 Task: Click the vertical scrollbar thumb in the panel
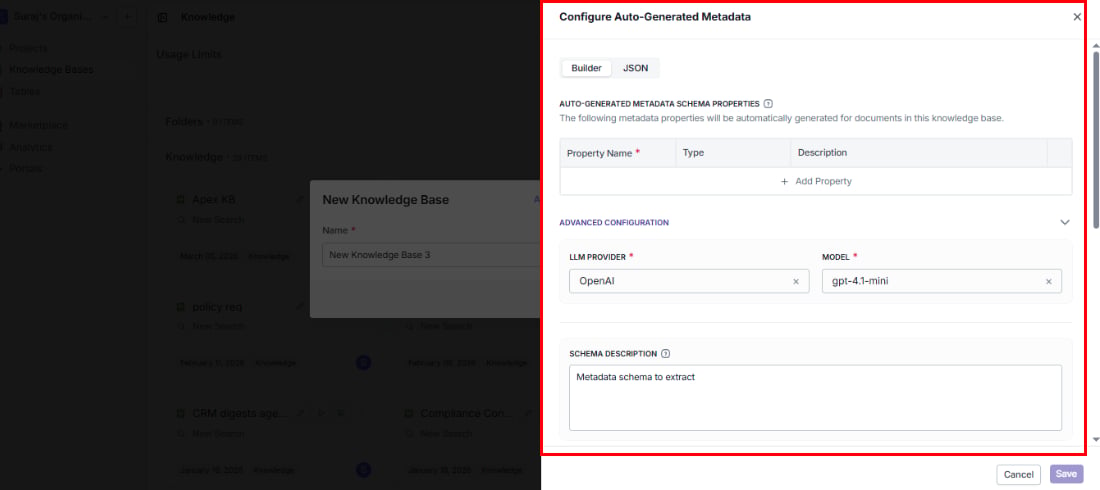(x=1096, y=140)
